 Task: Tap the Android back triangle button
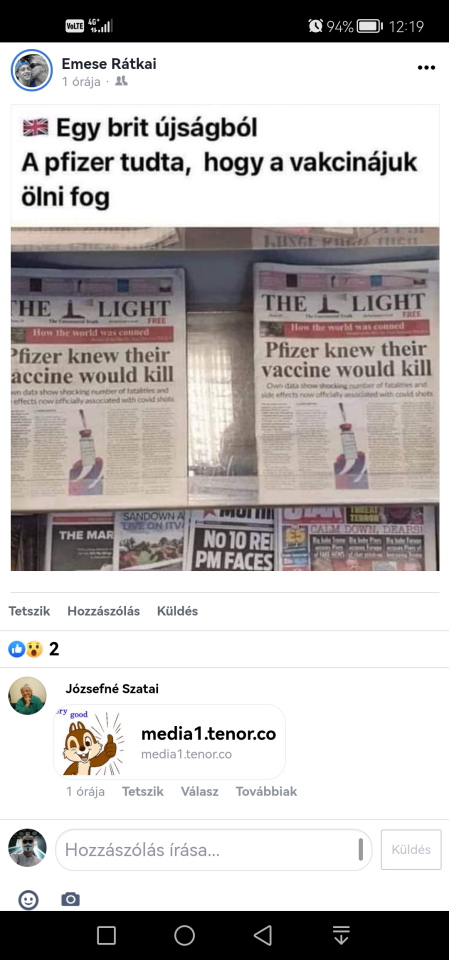pos(263,935)
